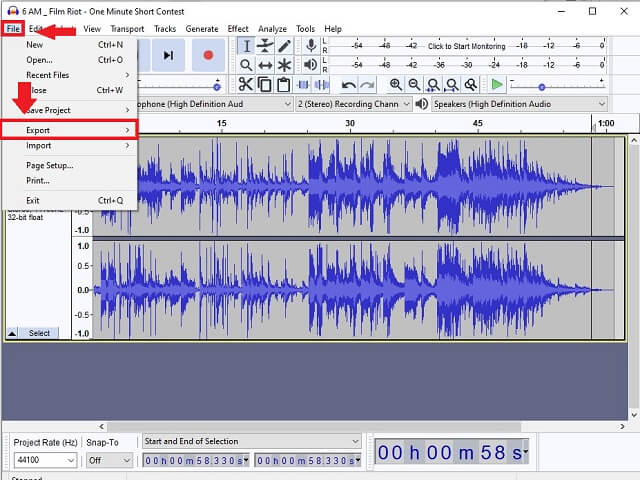Open the Snap-To Off dropdown
Viewport: 640px width, 480px height.
(x=109, y=460)
